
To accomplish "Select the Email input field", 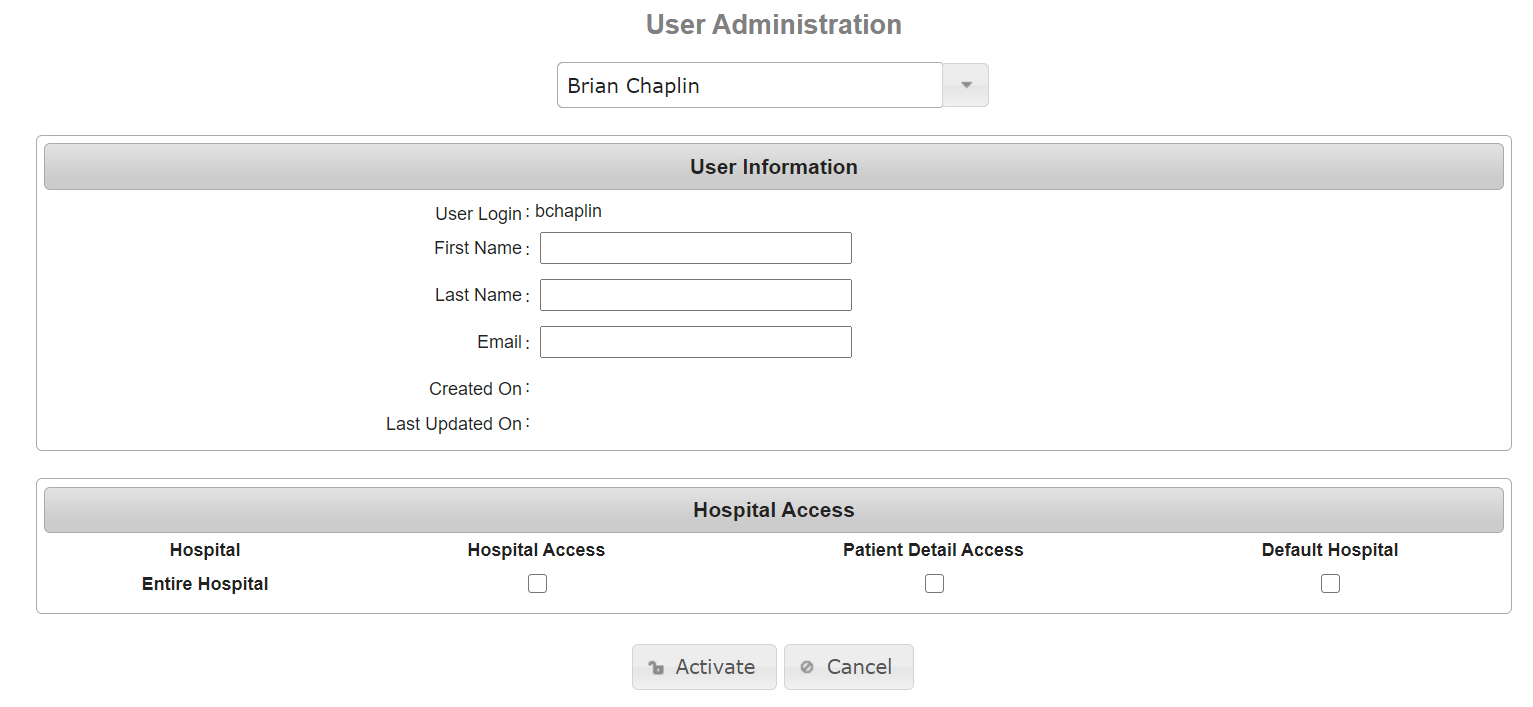I will [696, 342].
